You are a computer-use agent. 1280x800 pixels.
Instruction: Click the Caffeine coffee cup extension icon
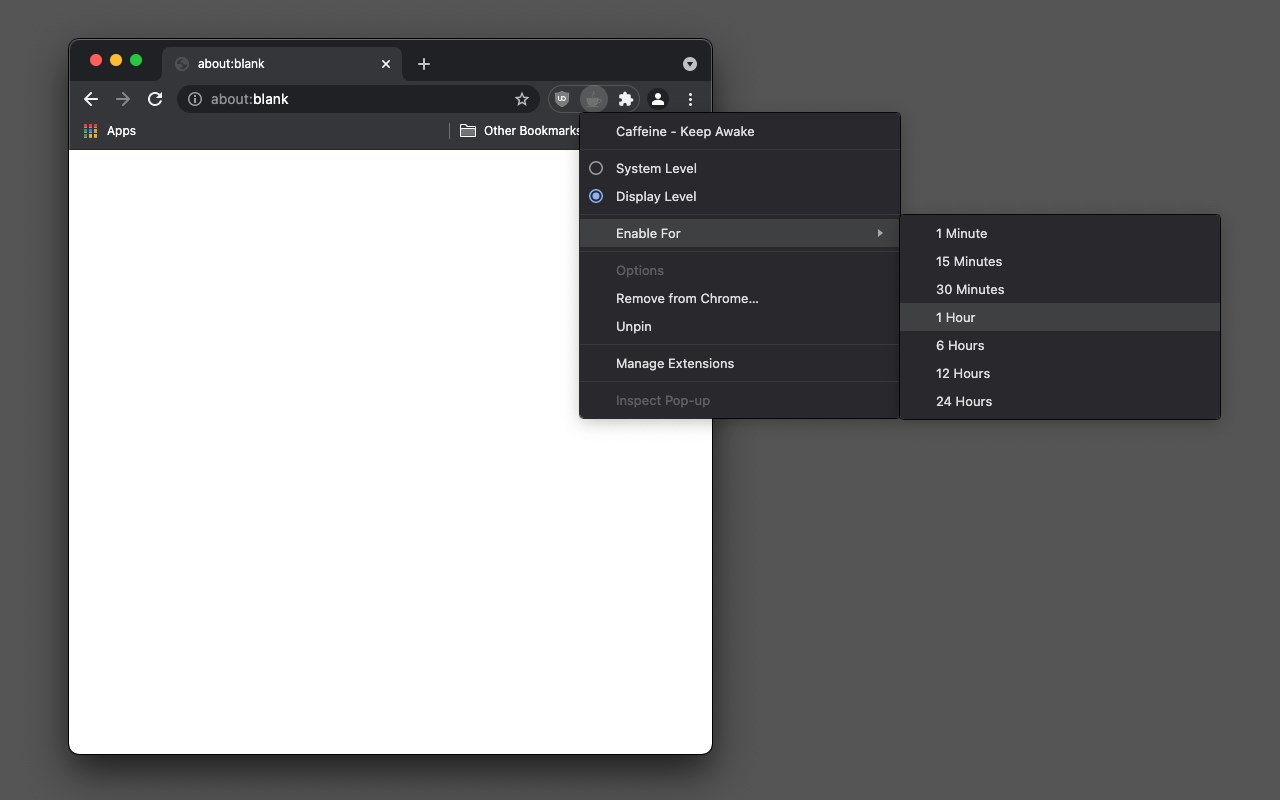[x=594, y=99]
